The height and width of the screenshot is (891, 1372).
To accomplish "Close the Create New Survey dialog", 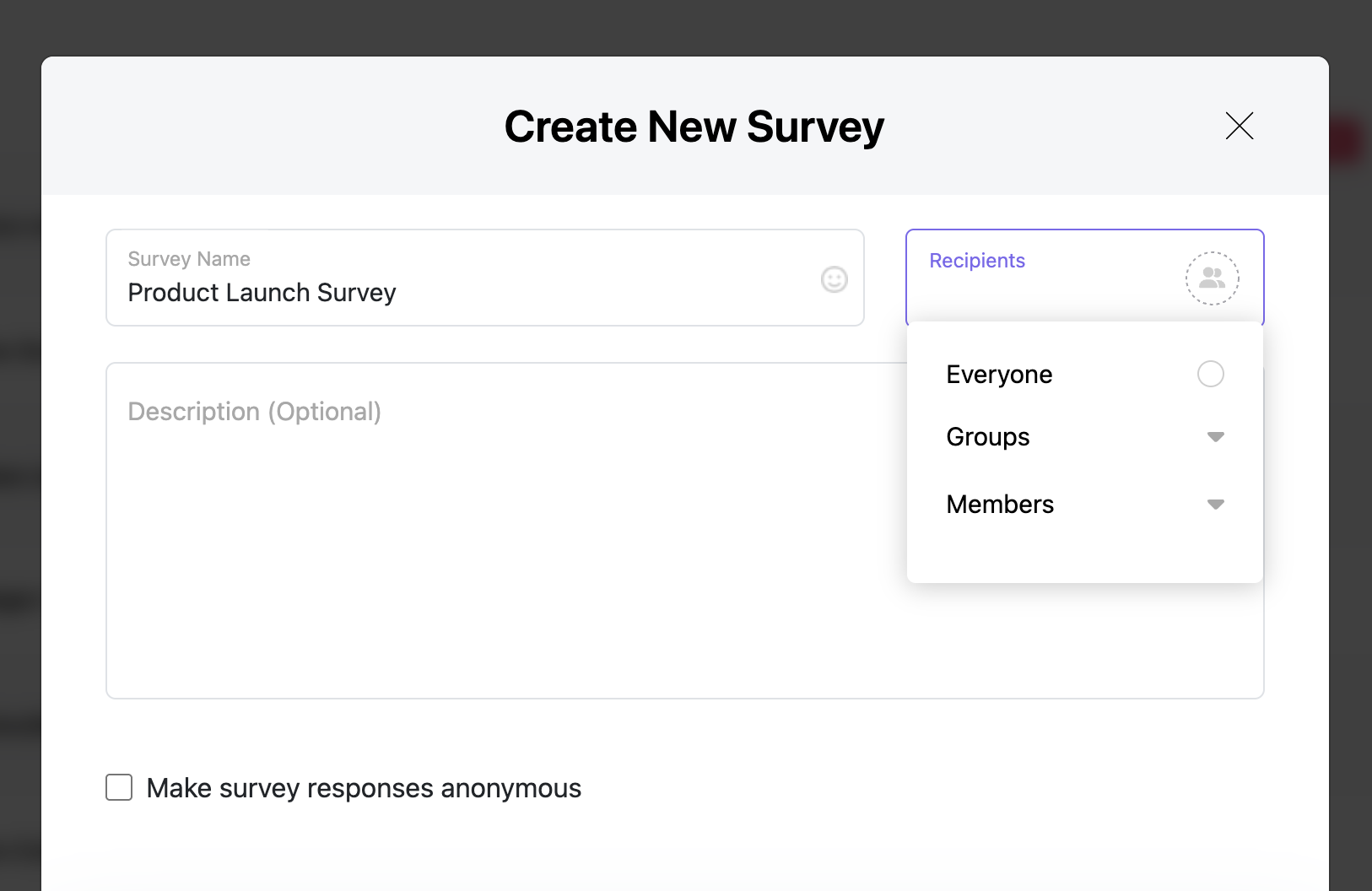I will 1239,126.
